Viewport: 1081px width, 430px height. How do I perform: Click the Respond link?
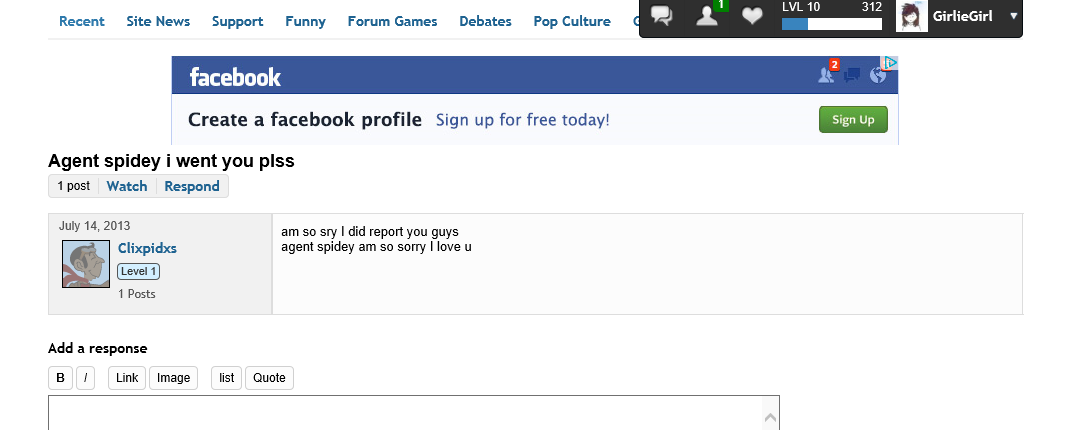[x=192, y=186]
